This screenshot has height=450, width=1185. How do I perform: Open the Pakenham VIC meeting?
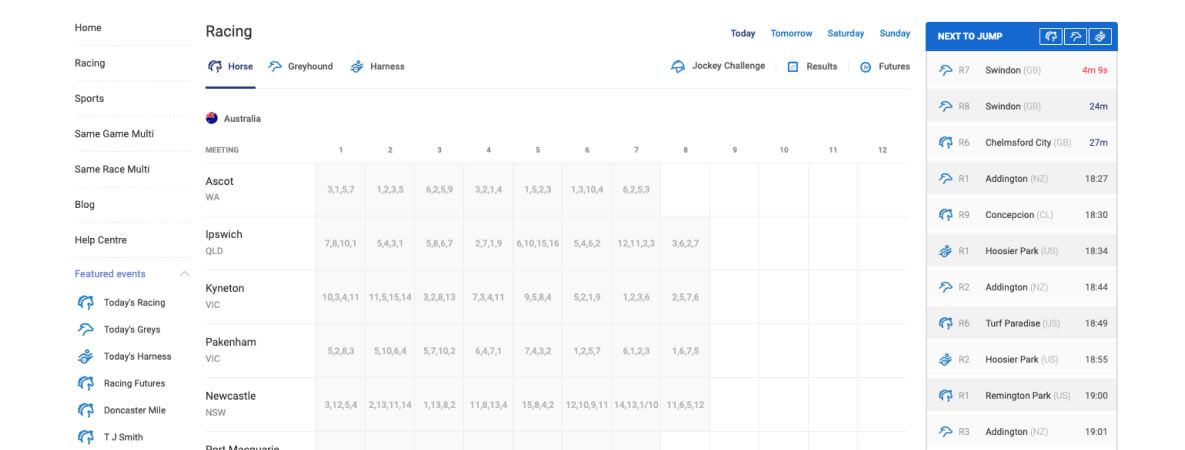point(231,350)
